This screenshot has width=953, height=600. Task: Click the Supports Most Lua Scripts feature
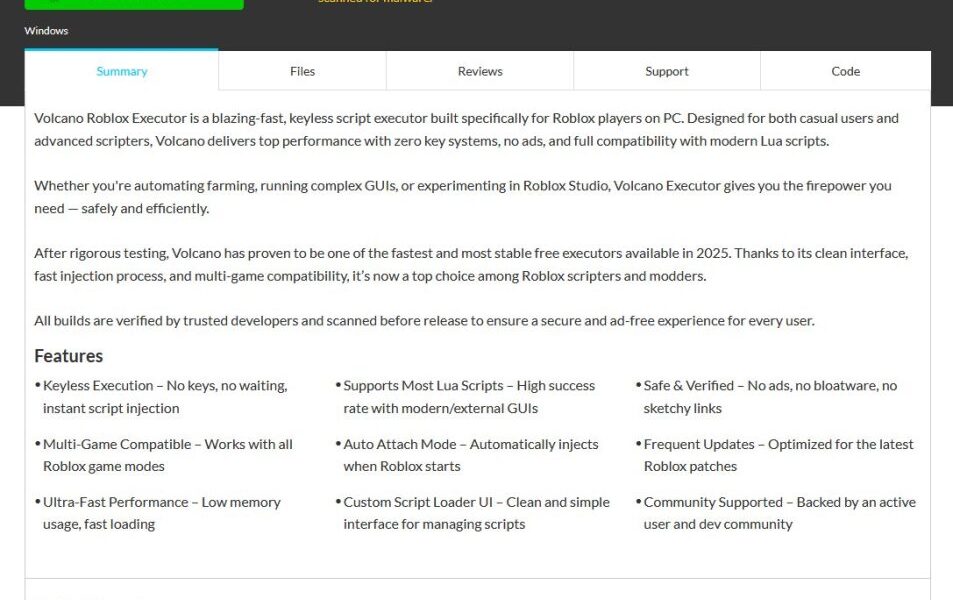(x=469, y=396)
